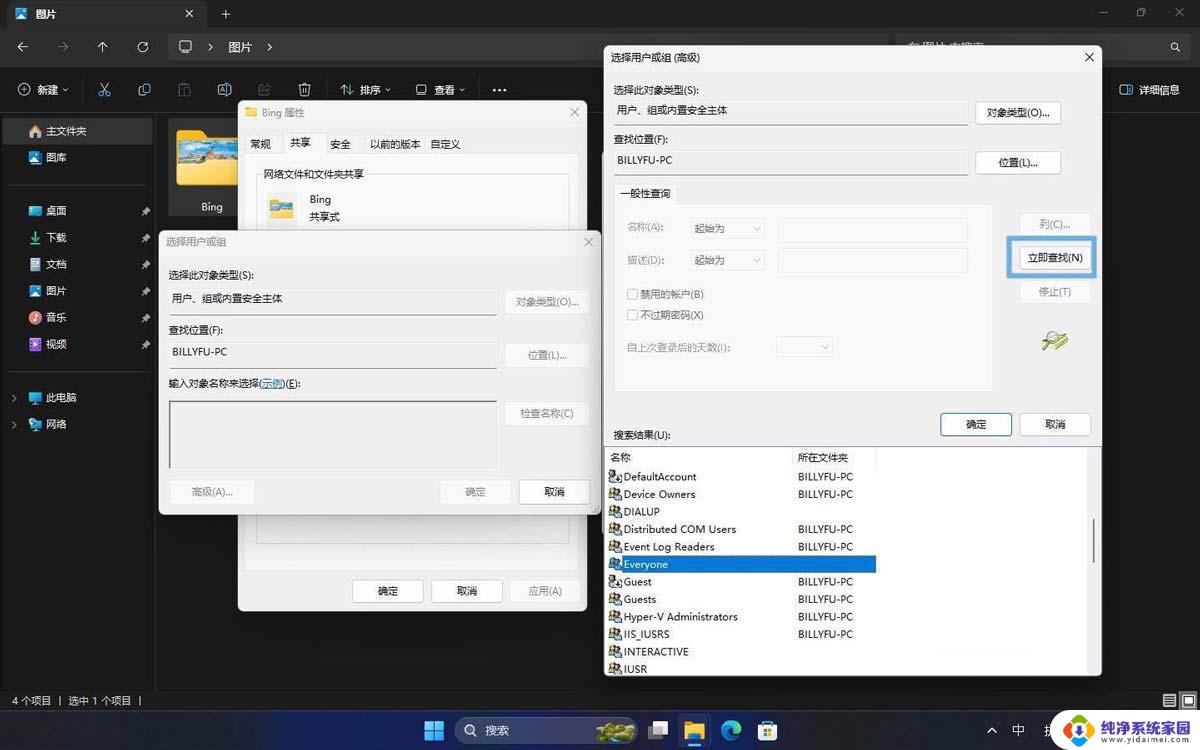Open the Microsoft Edge taskbar icon
Image resolution: width=1200 pixels, height=750 pixels.
point(730,730)
